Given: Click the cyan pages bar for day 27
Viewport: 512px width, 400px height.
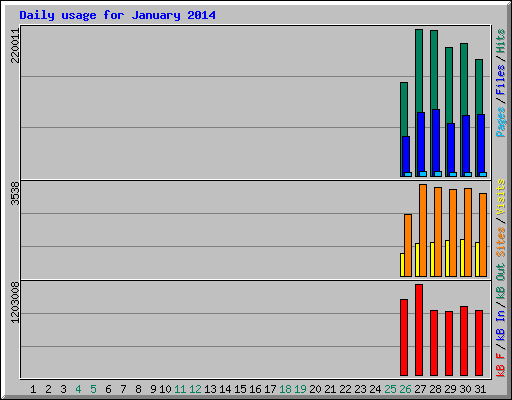Looking at the screenshot, I should click(423, 174).
